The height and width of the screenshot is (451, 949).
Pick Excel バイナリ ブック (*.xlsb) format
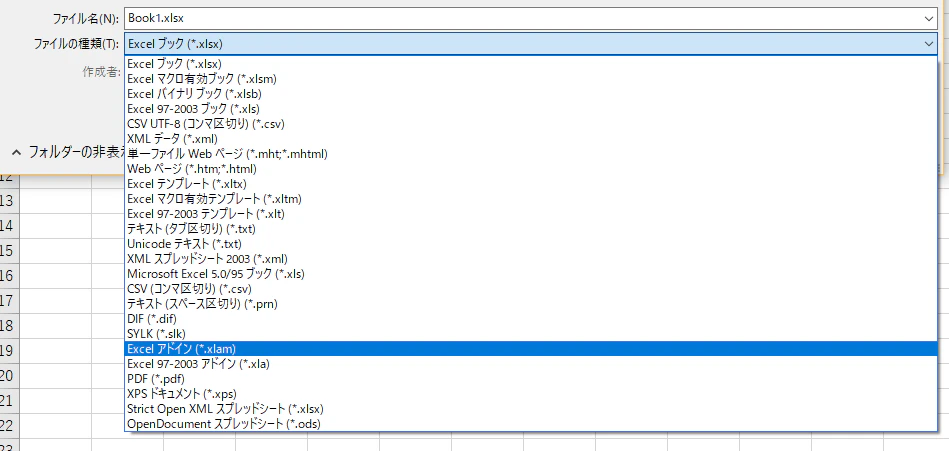pyautogui.click(x=531, y=94)
